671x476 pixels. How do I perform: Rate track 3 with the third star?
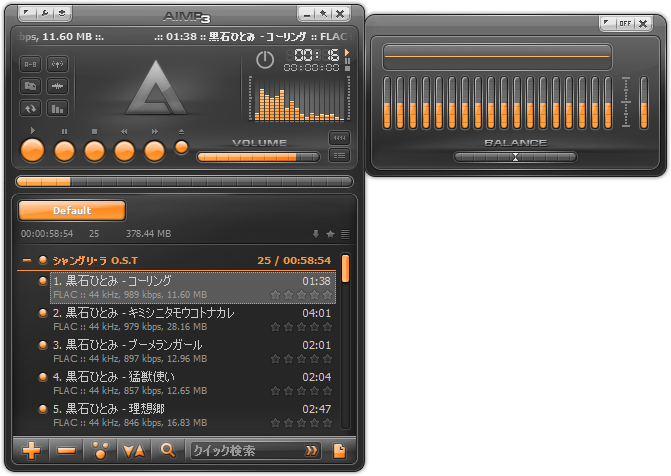click(x=302, y=359)
